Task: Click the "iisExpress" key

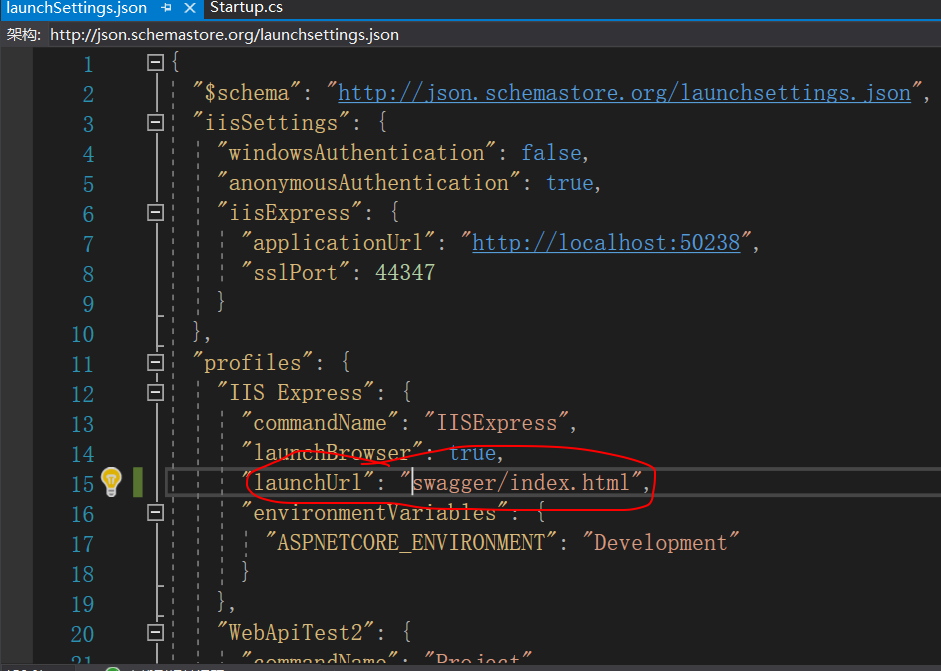Action: click(x=289, y=212)
